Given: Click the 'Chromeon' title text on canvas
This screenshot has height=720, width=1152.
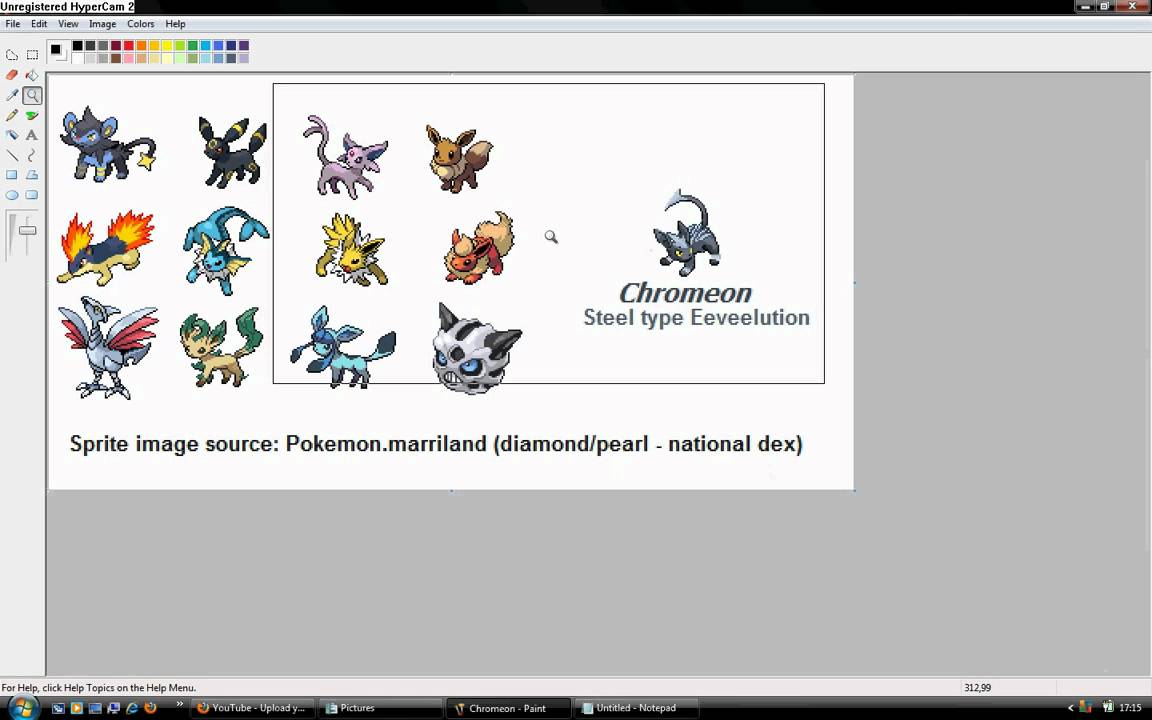Looking at the screenshot, I should pyautogui.click(x=685, y=293).
